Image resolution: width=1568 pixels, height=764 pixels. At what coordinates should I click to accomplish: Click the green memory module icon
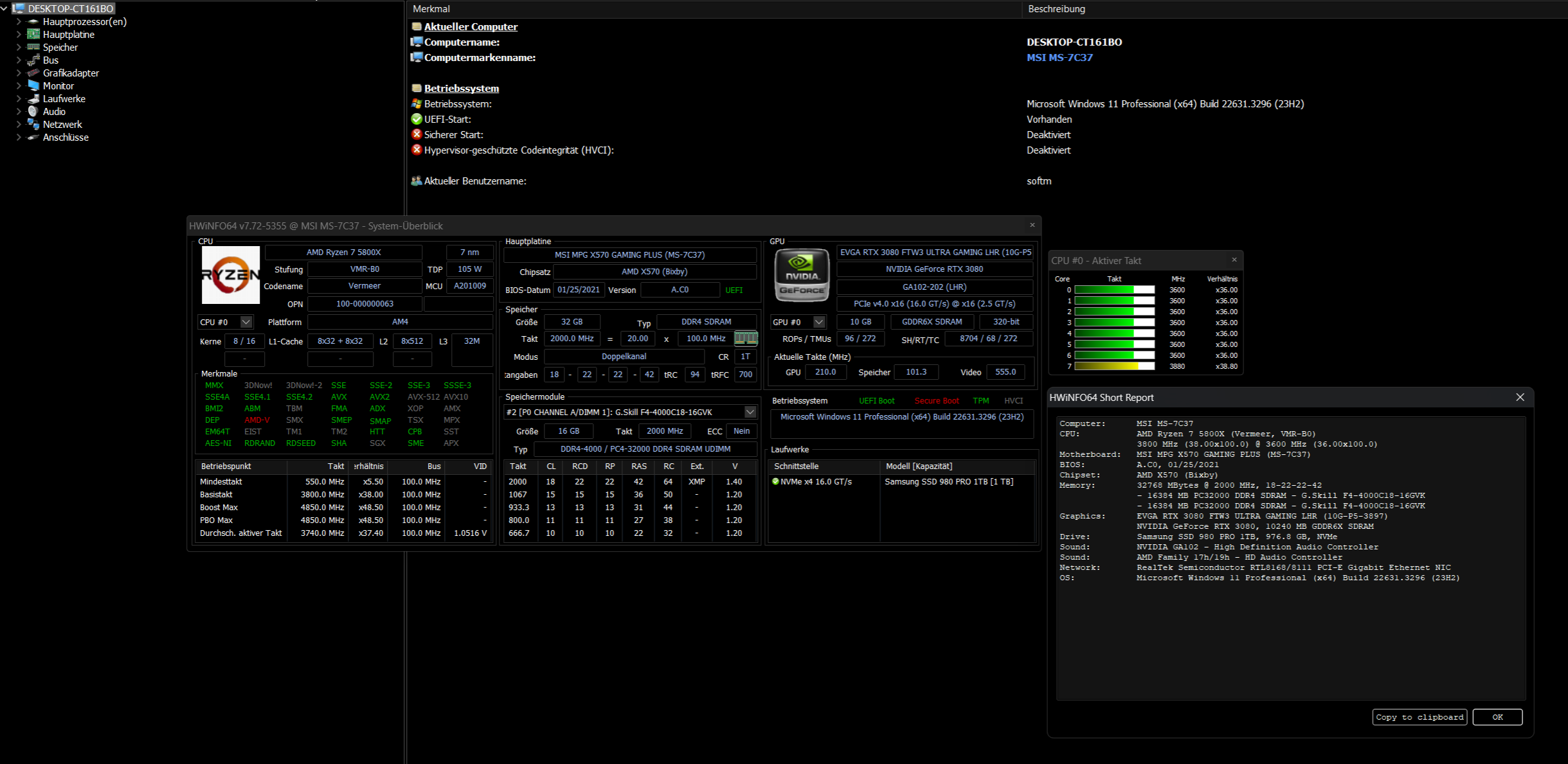click(x=746, y=338)
